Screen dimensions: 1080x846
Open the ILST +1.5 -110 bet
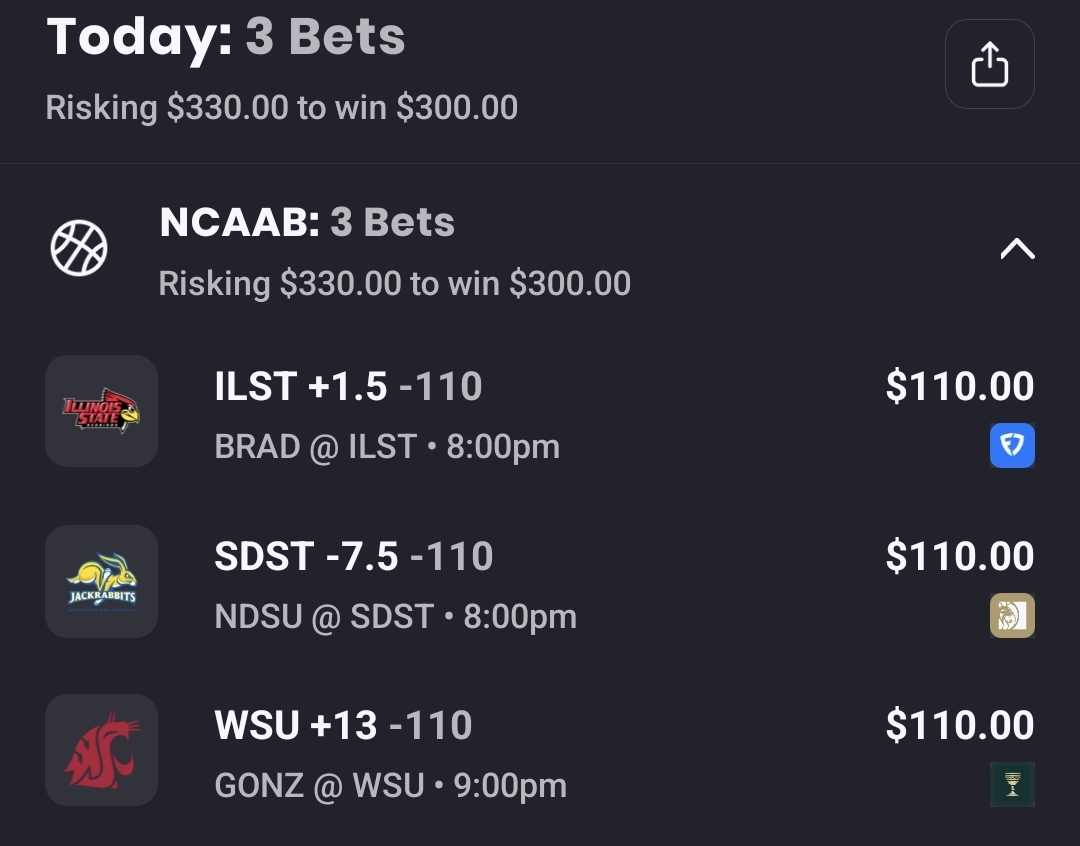coord(348,387)
